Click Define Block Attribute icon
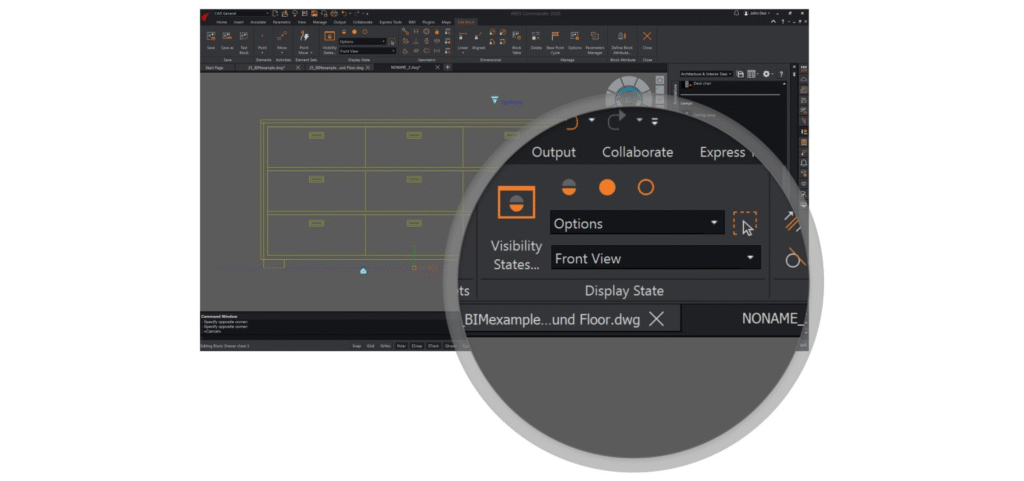 622,40
